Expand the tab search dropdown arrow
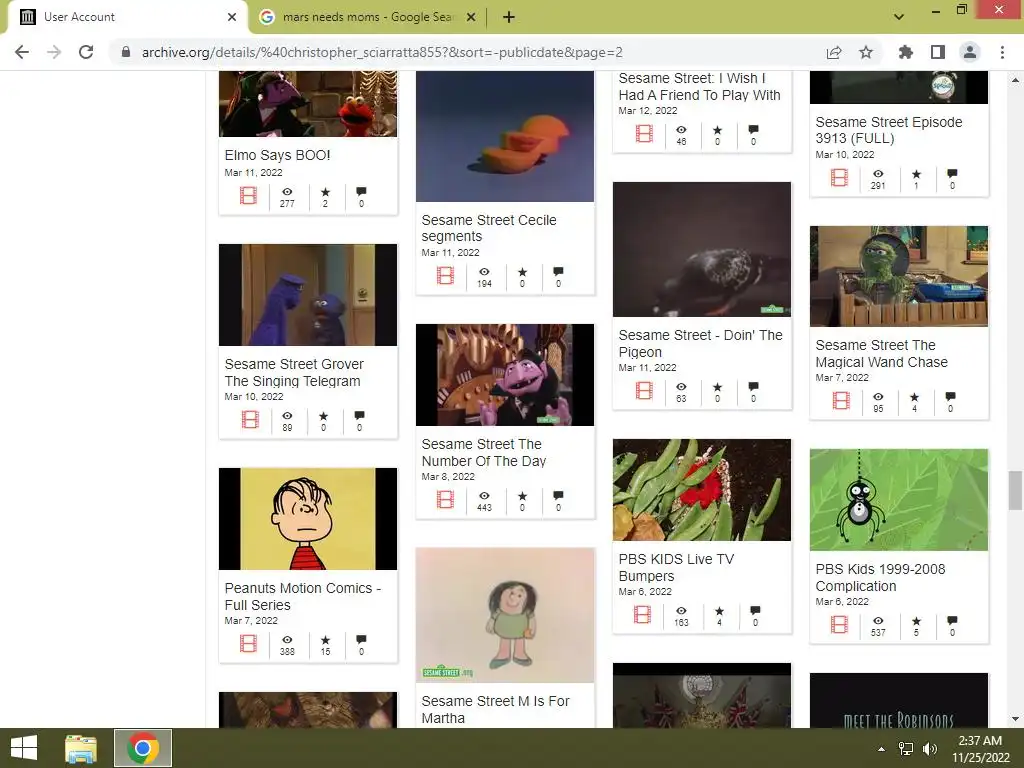The width and height of the screenshot is (1024, 768). (899, 17)
